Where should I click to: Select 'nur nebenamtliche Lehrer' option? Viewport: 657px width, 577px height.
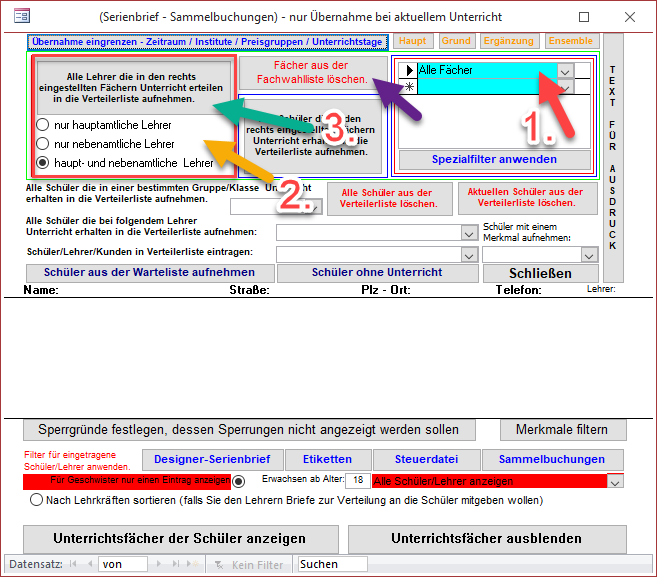click(x=43, y=144)
